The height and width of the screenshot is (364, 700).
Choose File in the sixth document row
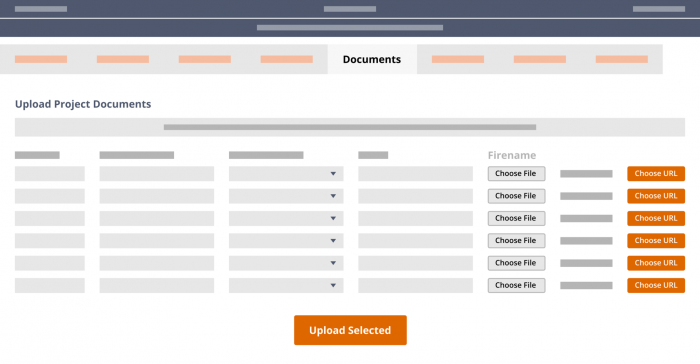(x=516, y=285)
